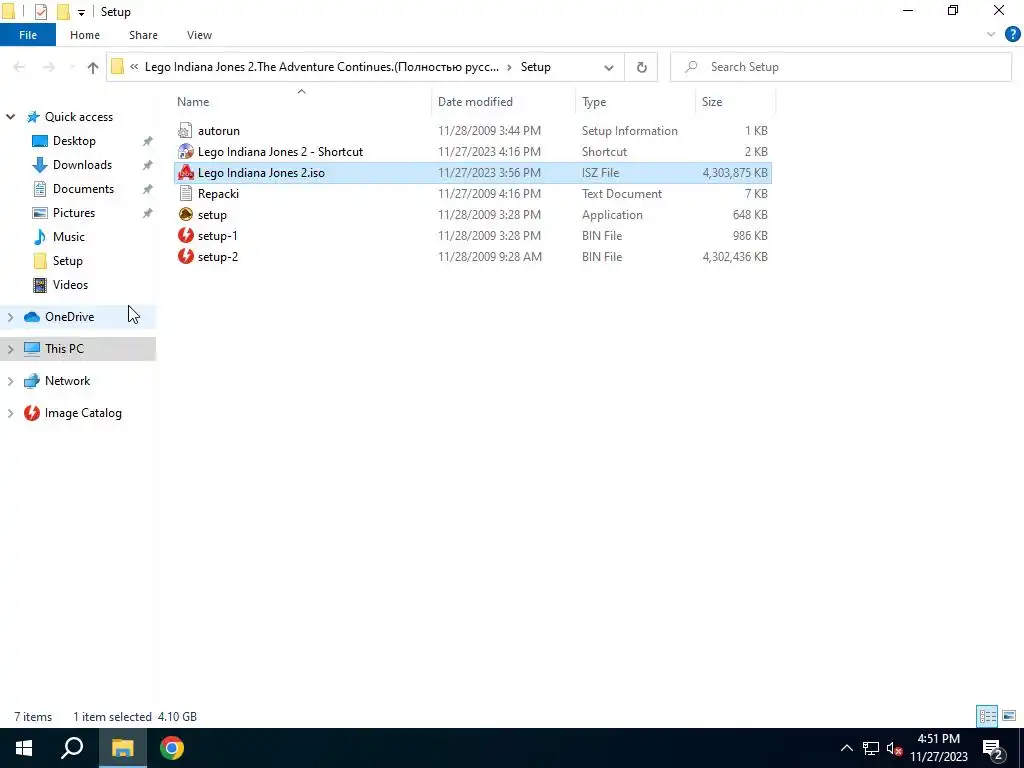Open Pictures in Quick access
1024x768 pixels.
point(74,213)
